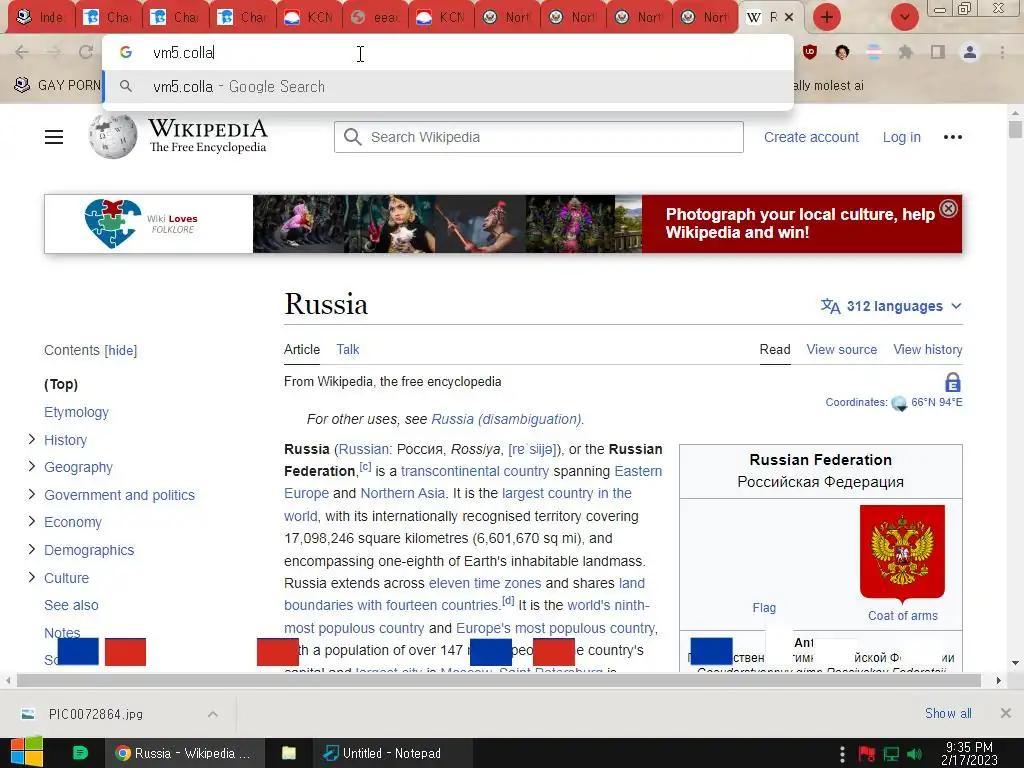This screenshot has width=1024, height=768.
Task: Open downloaded file PIC0072864.jpg
Action: [96, 714]
